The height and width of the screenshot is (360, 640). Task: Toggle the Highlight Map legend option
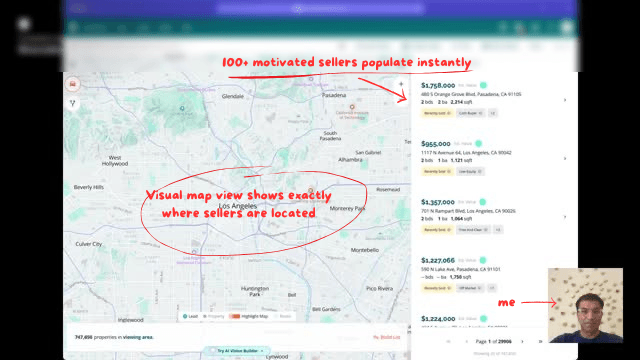click(249, 316)
